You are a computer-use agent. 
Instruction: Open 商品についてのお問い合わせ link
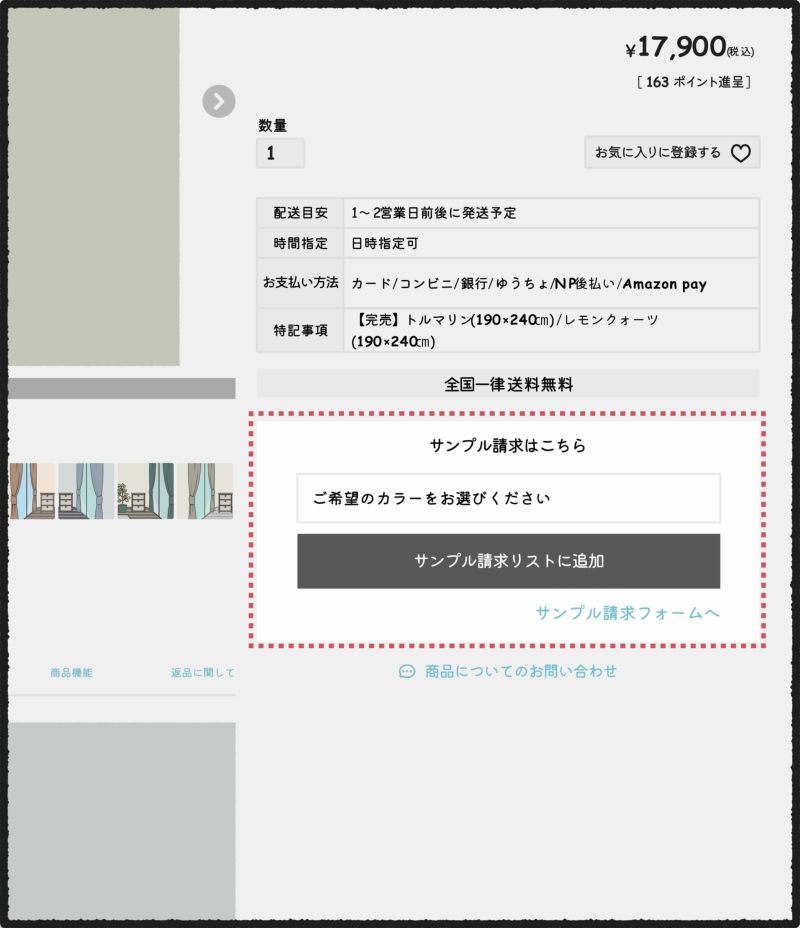pyautogui.click(x=521, y=671)
